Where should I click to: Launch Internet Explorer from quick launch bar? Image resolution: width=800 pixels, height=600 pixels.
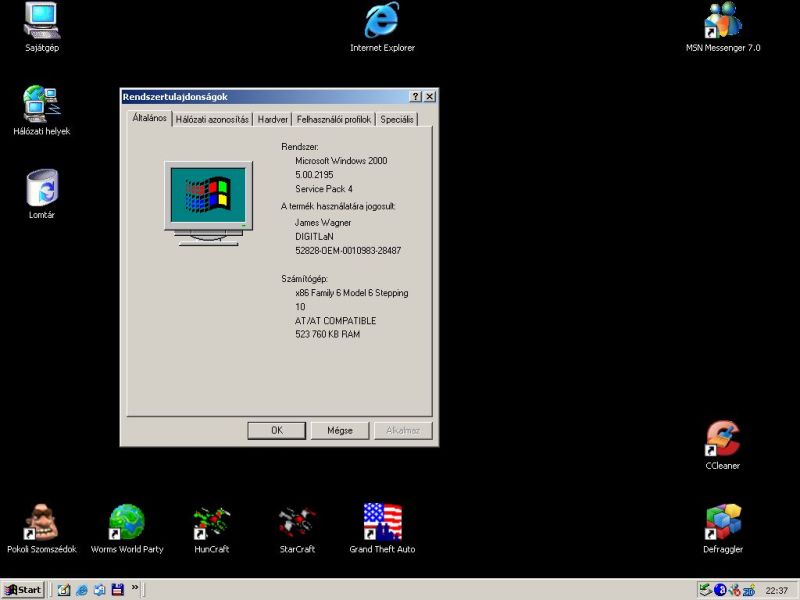(82, 590)
